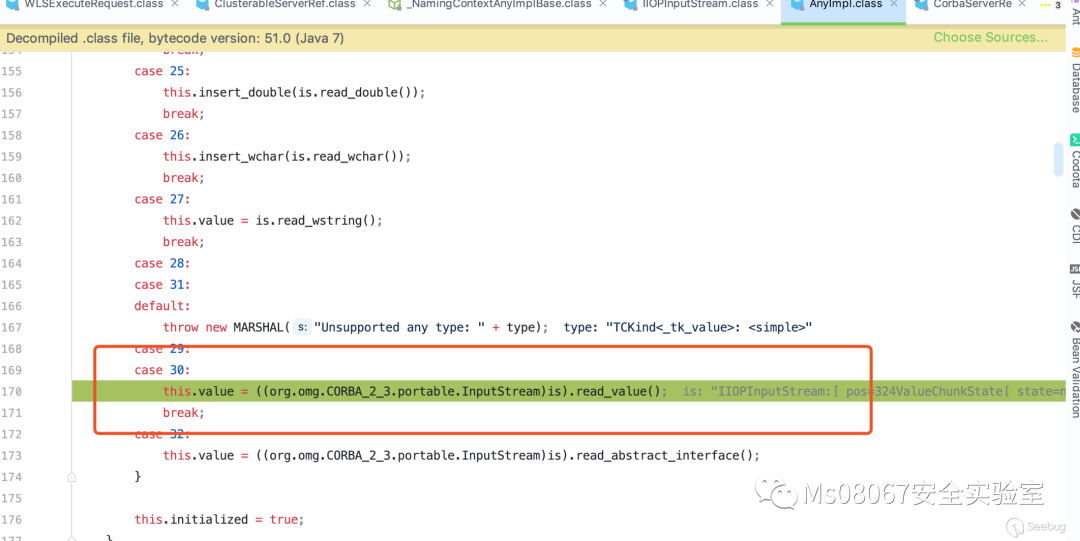Click the break statement on line 160

click(x=184, y=178)
